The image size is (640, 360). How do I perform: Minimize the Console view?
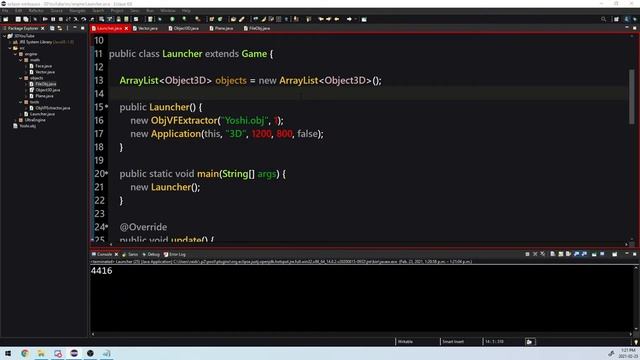[627, 254]
